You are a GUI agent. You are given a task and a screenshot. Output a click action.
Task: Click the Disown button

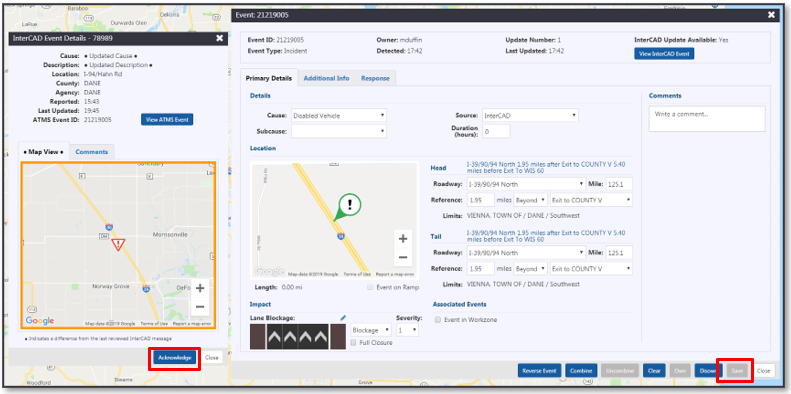point(708,371)
